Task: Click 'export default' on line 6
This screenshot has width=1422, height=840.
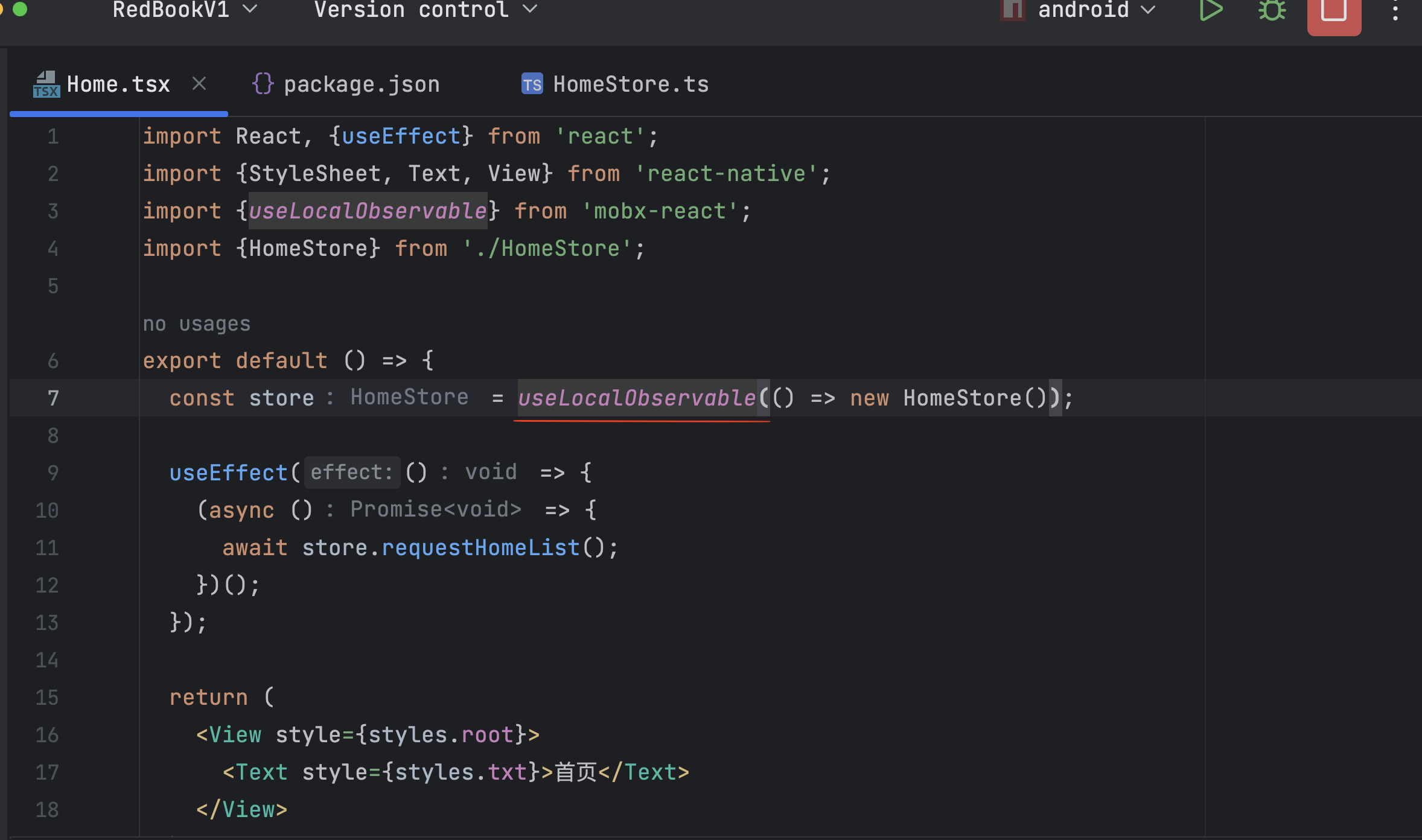Action: [235, 361]
